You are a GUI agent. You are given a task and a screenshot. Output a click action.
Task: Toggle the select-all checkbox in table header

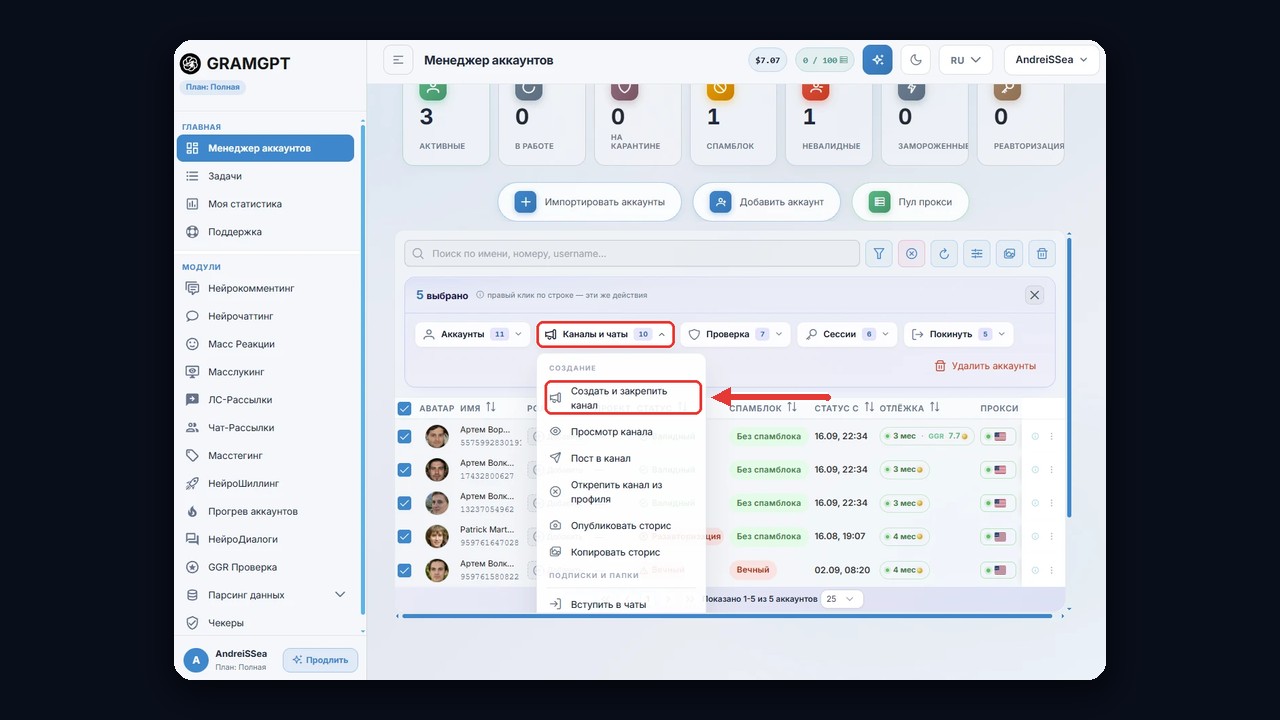coord(405,408)
